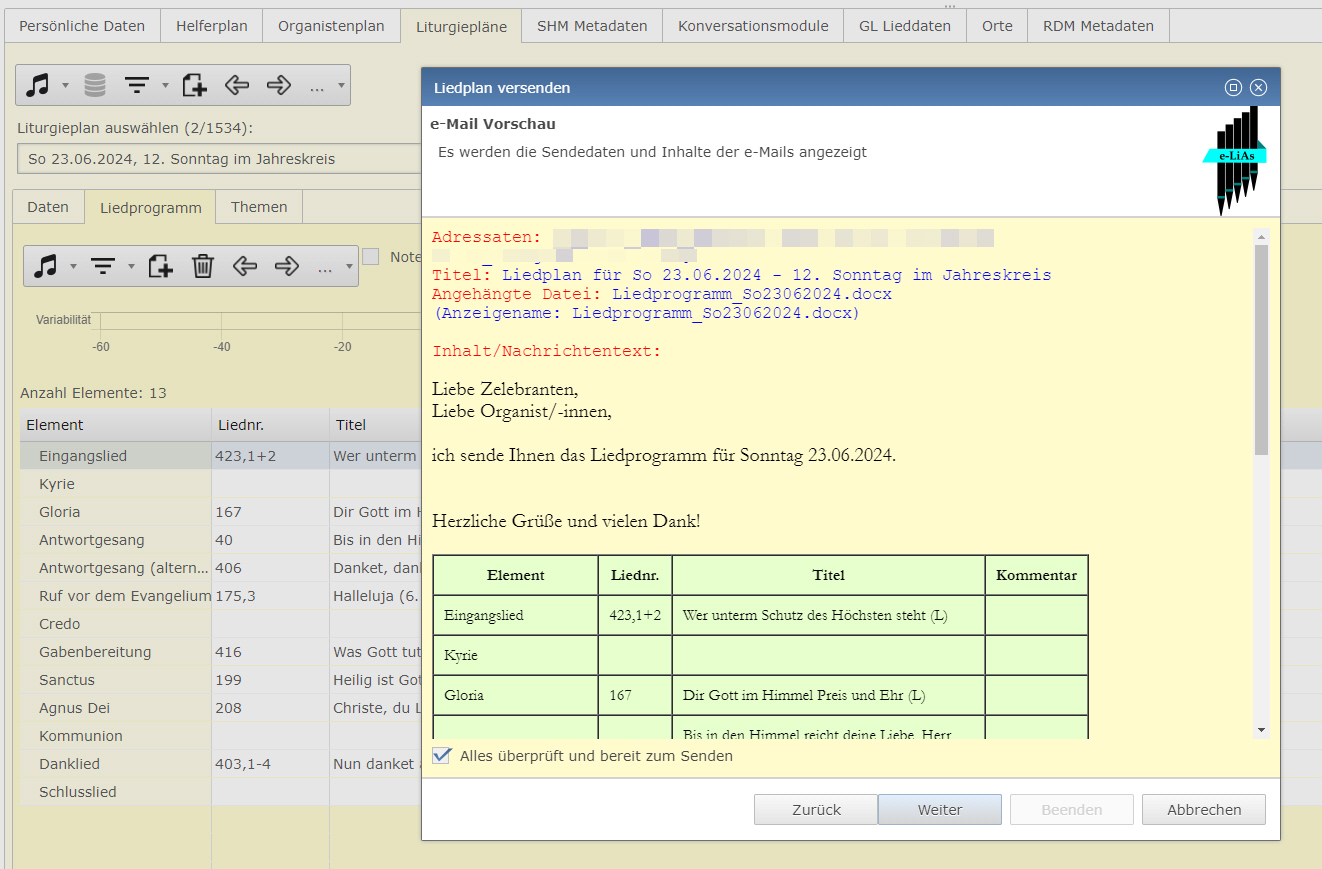The image size is (1322, 869).
Task: Open the Helferplan tab
Action: 212,26
